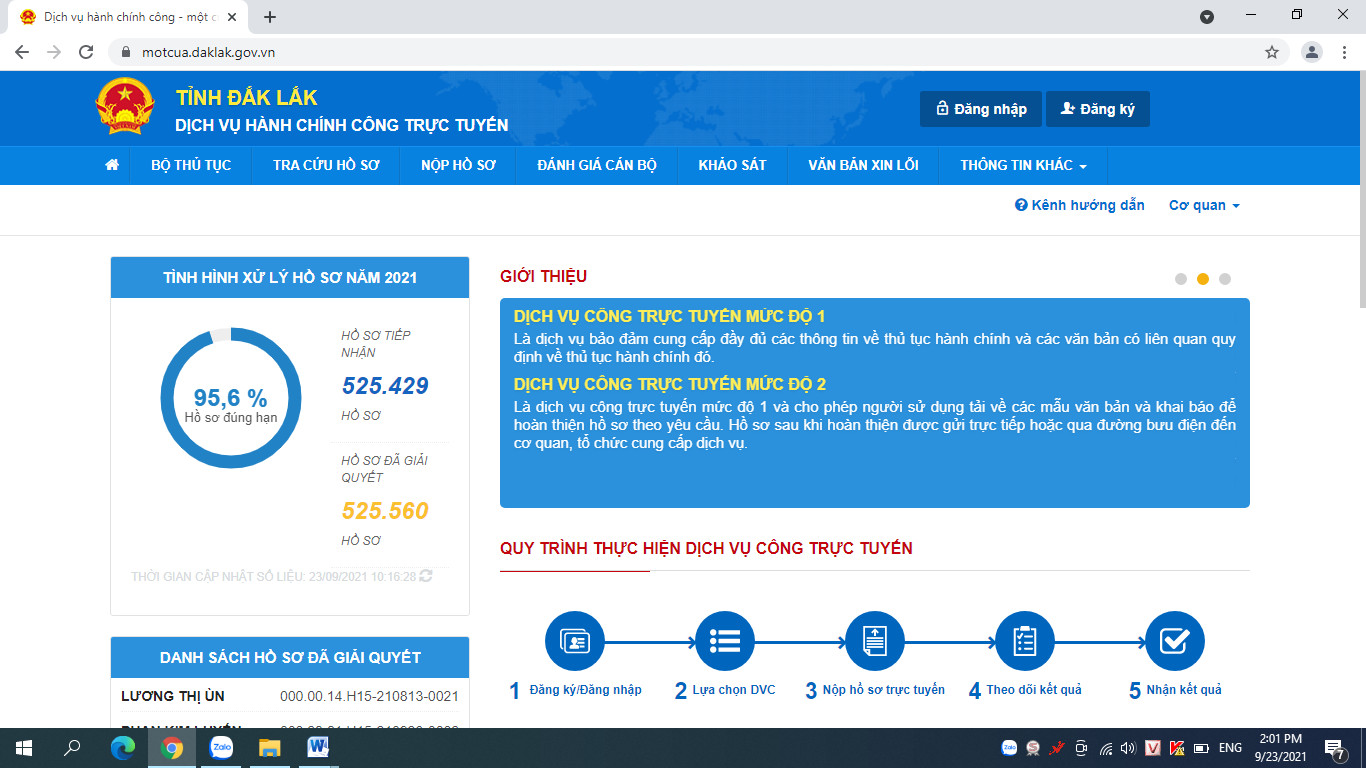Viewport: 1366px width, 768px height.
Task: Open the Kênh hướng dẫn link
Action: 1080,205
